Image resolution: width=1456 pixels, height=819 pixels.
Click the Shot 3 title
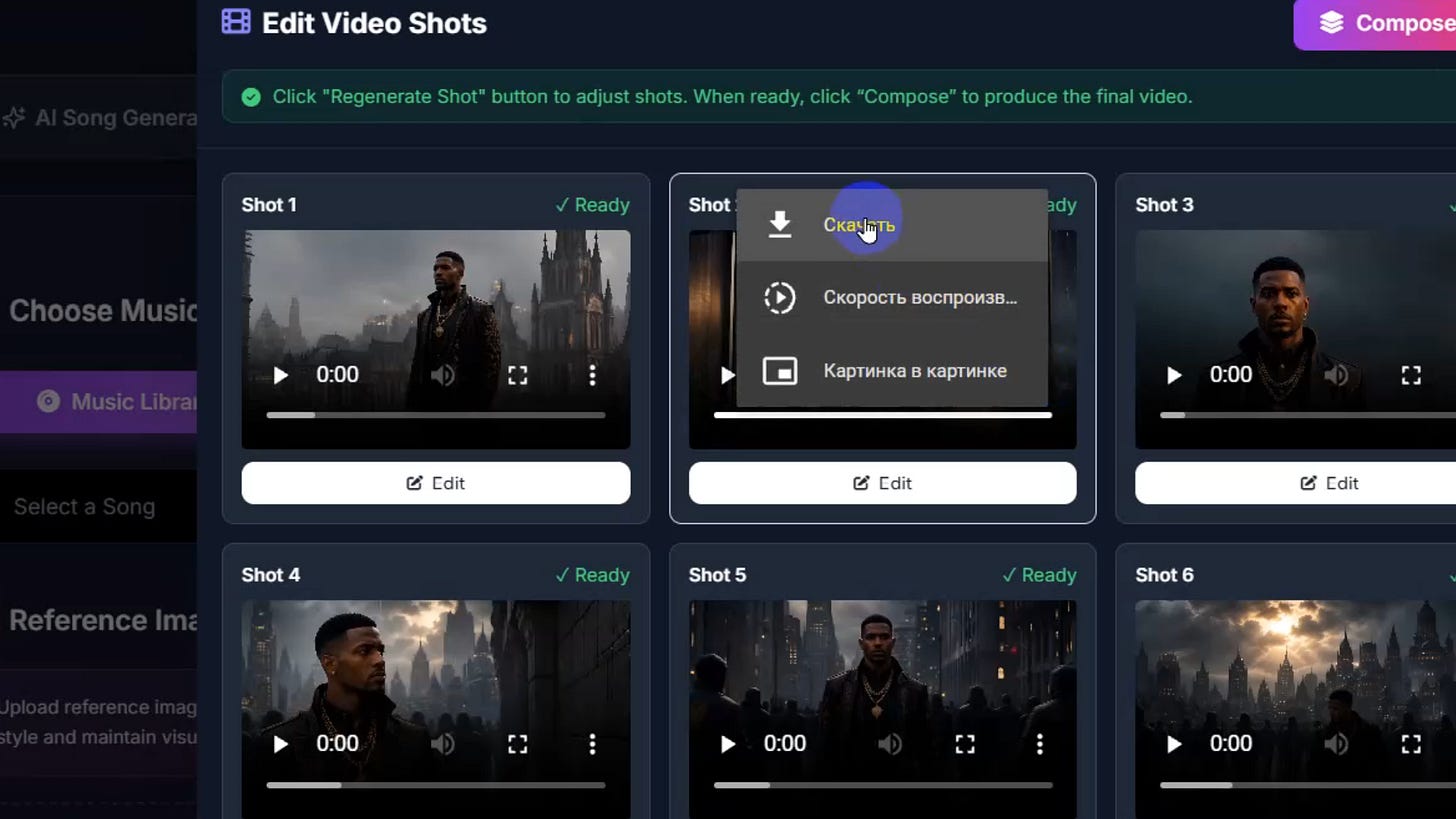click(1164, 205)
